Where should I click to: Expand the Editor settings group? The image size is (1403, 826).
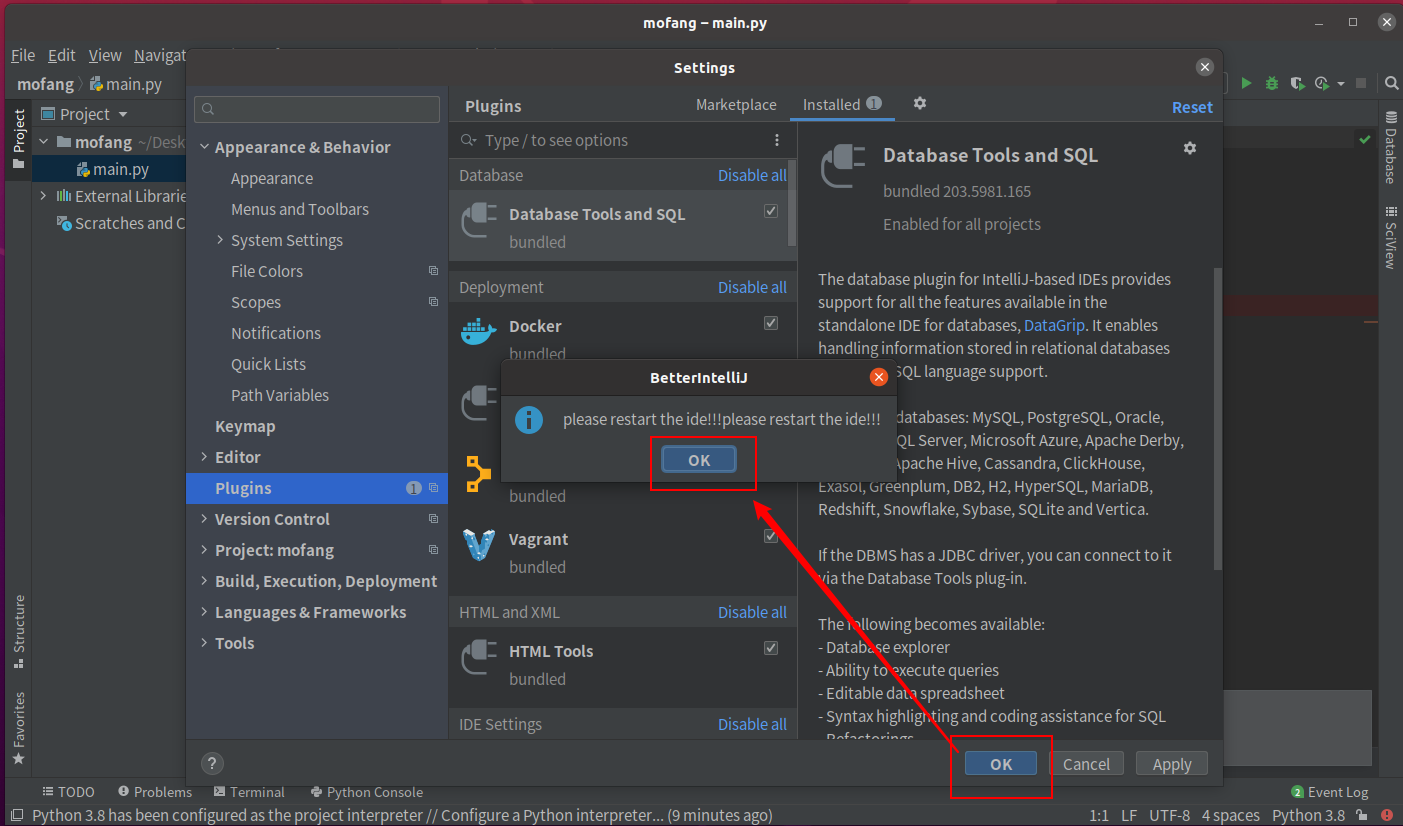click(x=205, y=457)
